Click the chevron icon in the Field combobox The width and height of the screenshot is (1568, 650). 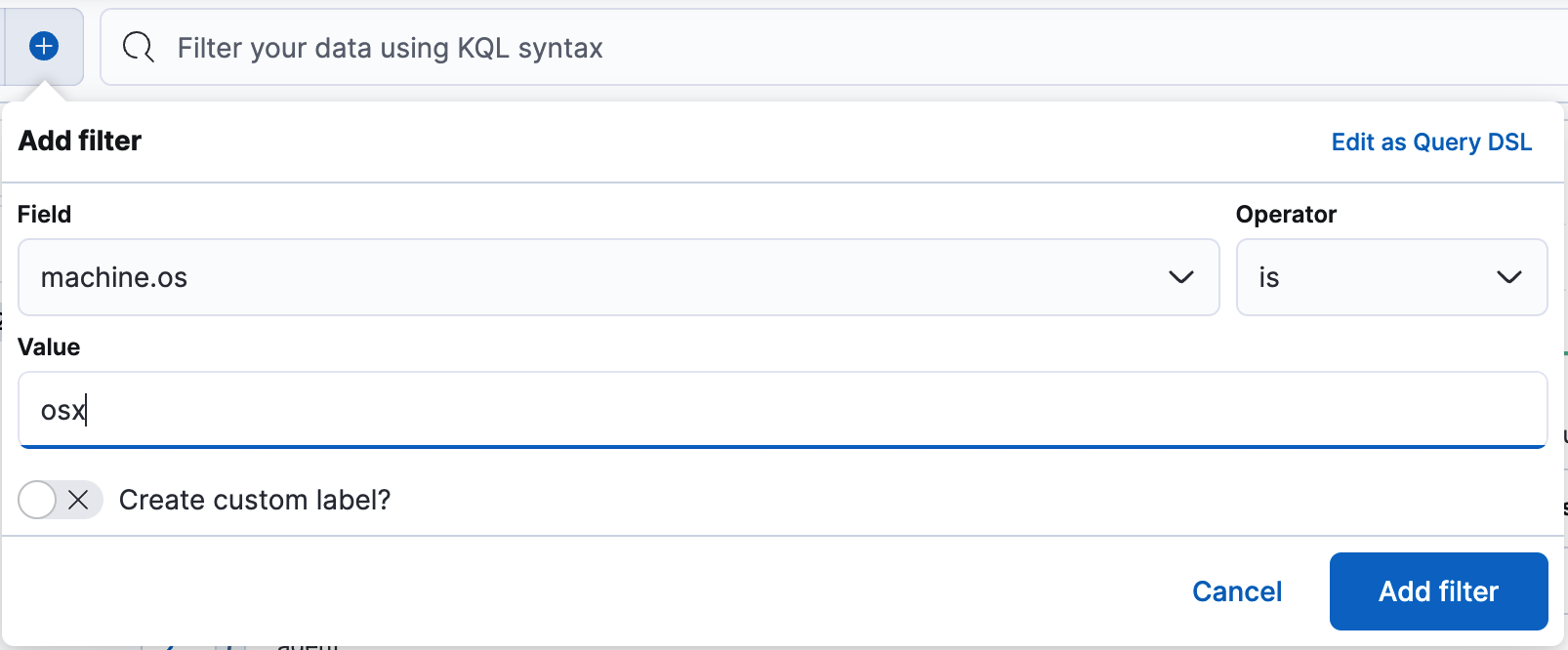(1182, 277)
